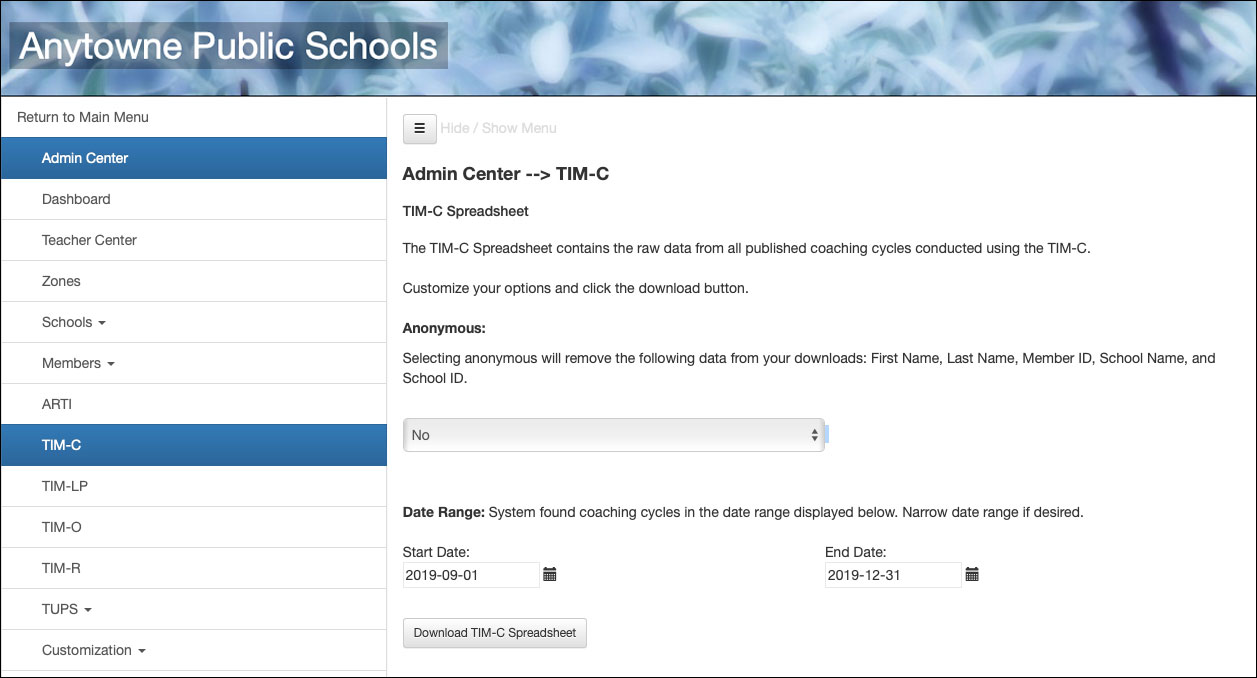Go to Teacher Center
This screenshot has width=1257, height=678.
coord(194,240)
